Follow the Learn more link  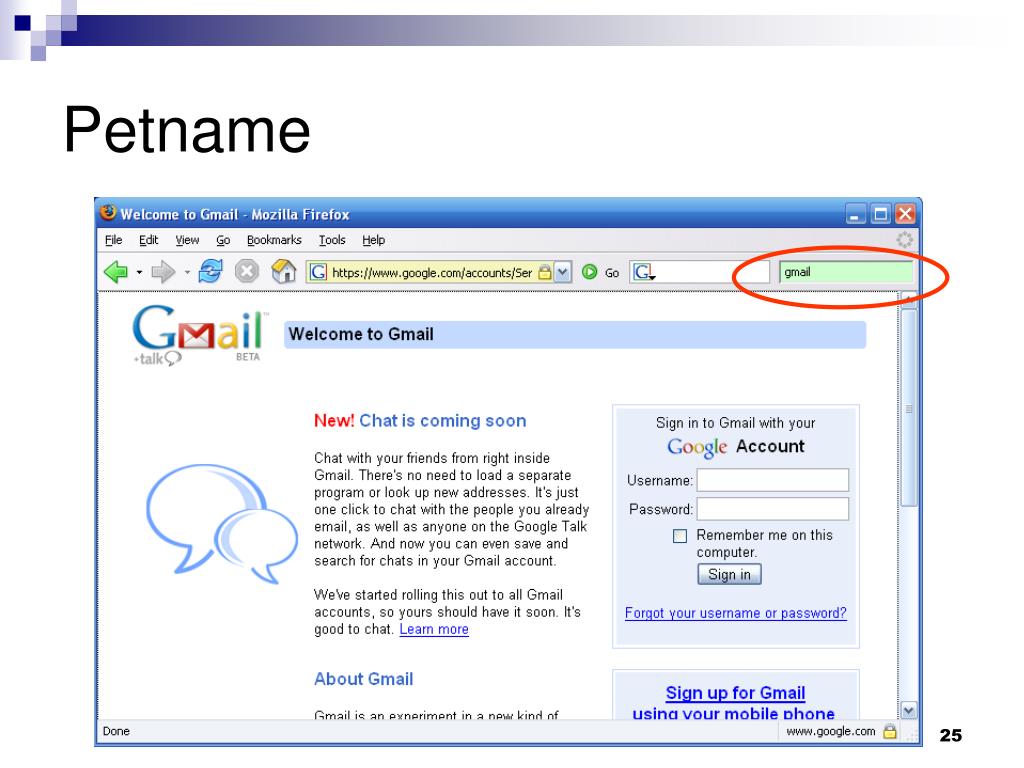pyautogui.click(x=434, y=629)
